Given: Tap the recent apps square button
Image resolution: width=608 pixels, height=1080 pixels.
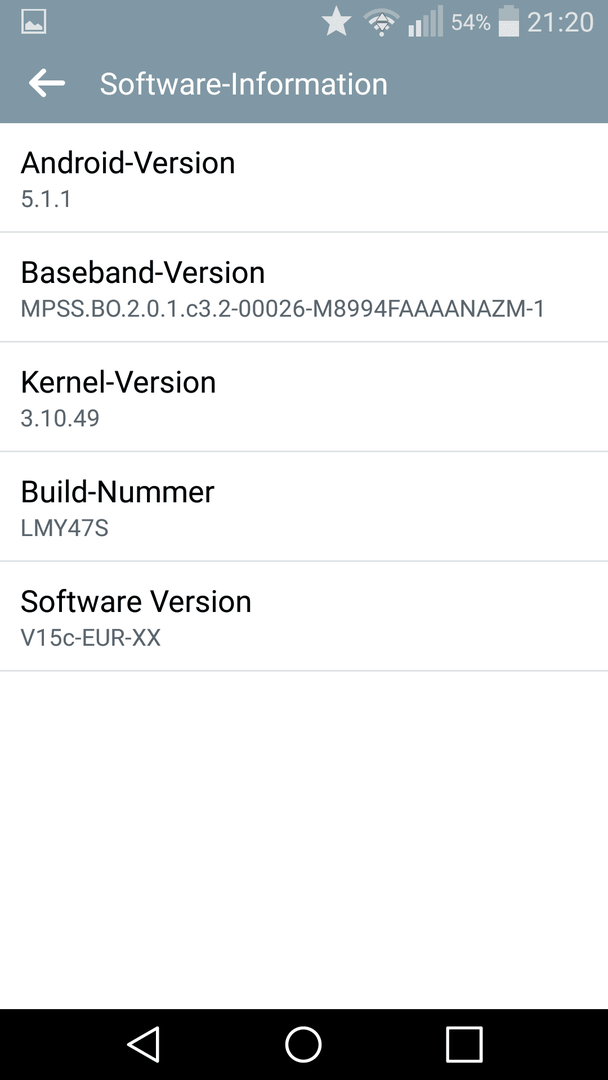Looking at the screenshot, I should point(464,1043).
